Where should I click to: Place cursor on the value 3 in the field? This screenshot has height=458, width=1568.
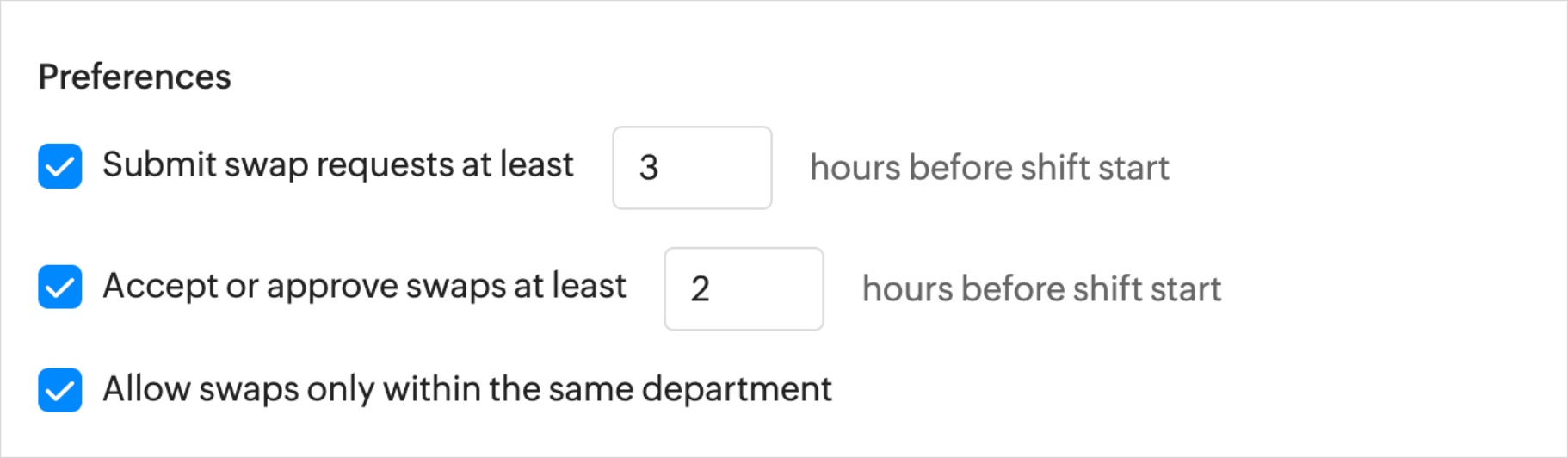(649, 168)
